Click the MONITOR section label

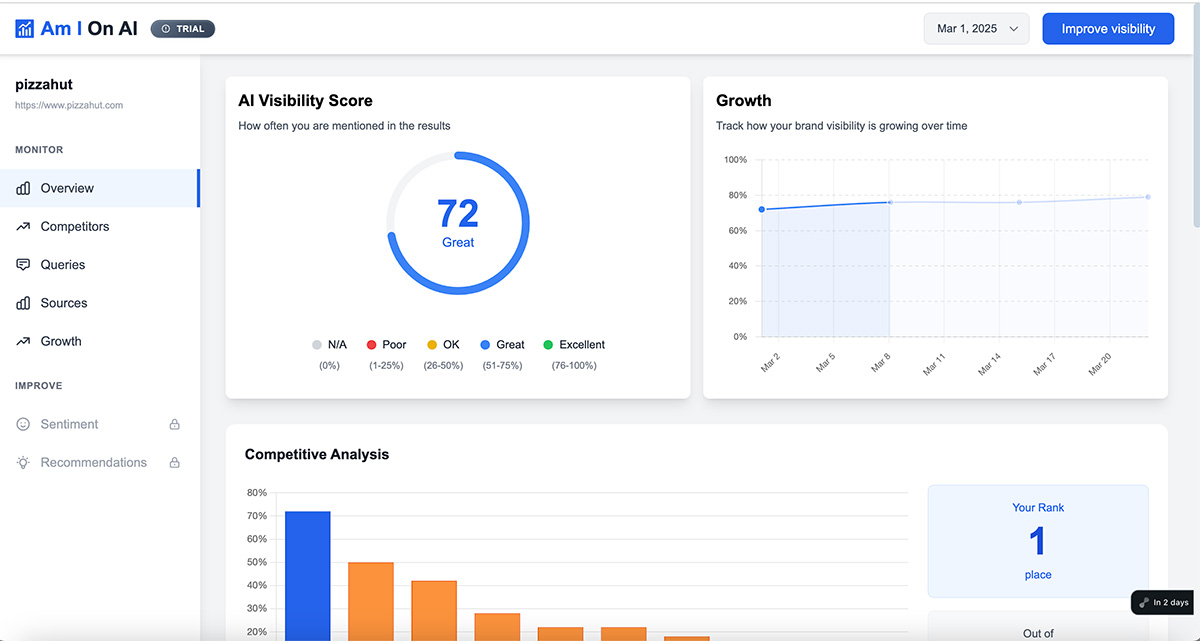click(39, 150)
